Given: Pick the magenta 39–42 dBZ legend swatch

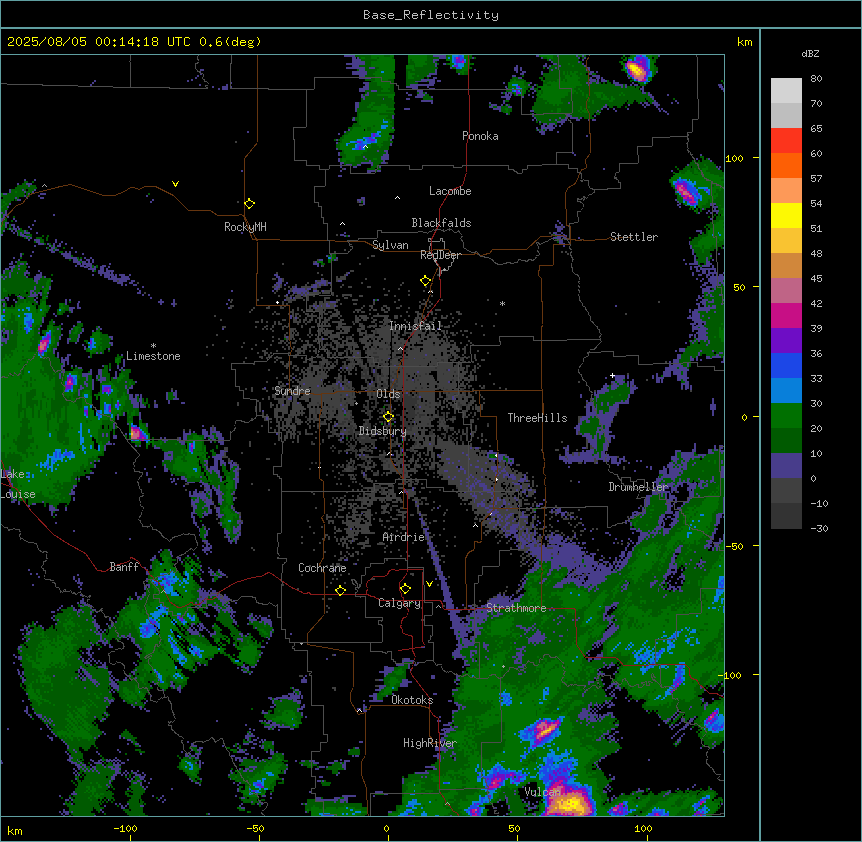Looking at the screenshot, I should [x=786, y=315].
